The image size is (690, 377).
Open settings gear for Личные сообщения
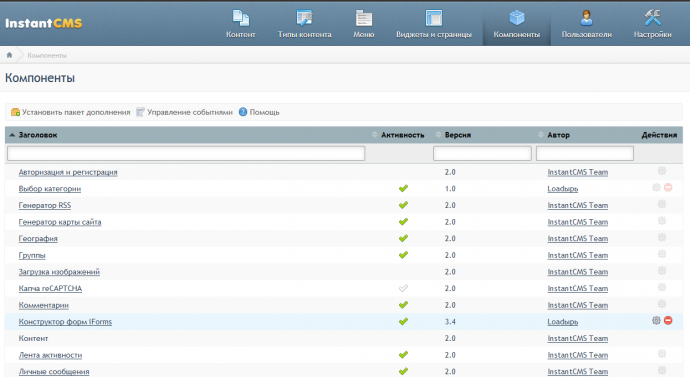tap(662, 370)
